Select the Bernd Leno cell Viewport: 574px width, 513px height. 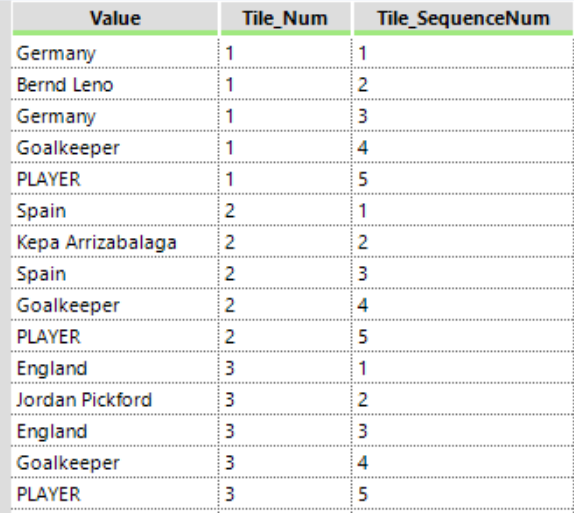pyautogui.click(x=115, y=85)
